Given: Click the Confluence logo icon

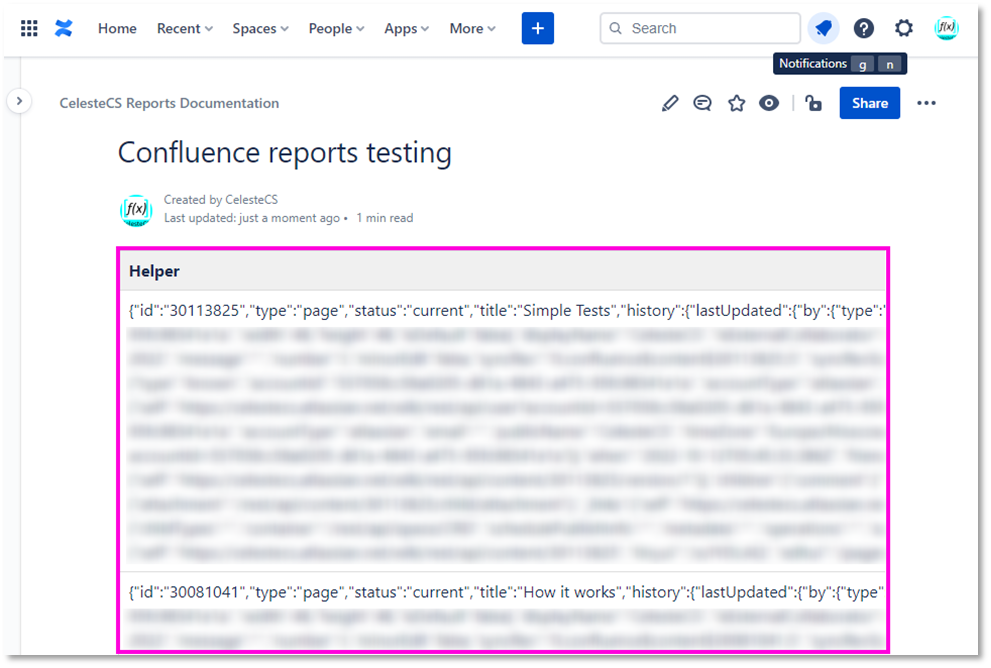Looking at the screenshot, I should [x=64, y=28].
